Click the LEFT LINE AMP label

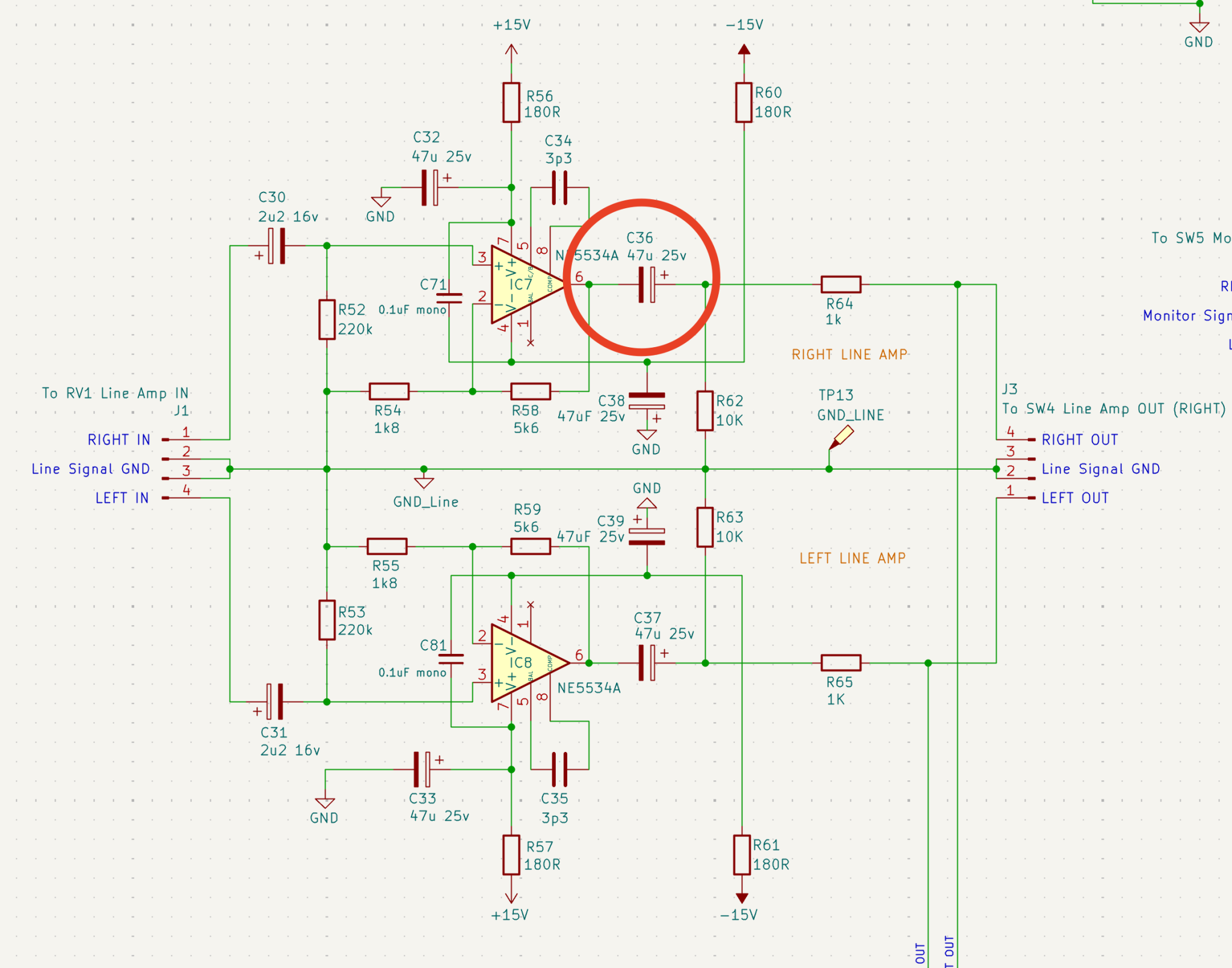pyautogui.click(x=852, y=558)
